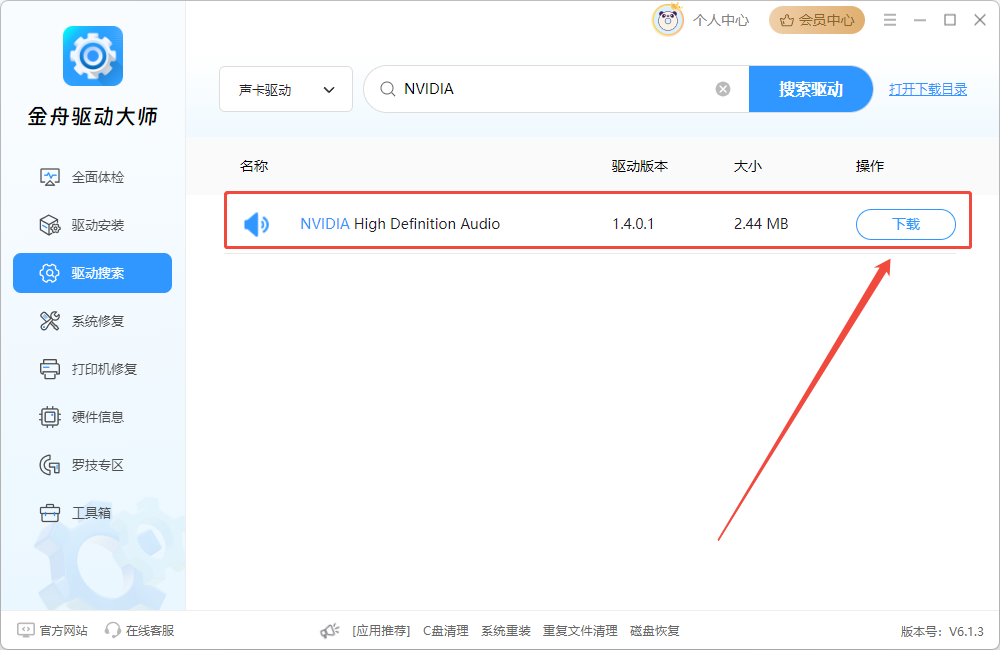Expand the 声卡驱动 category dropdown

[x=286, y=89]
